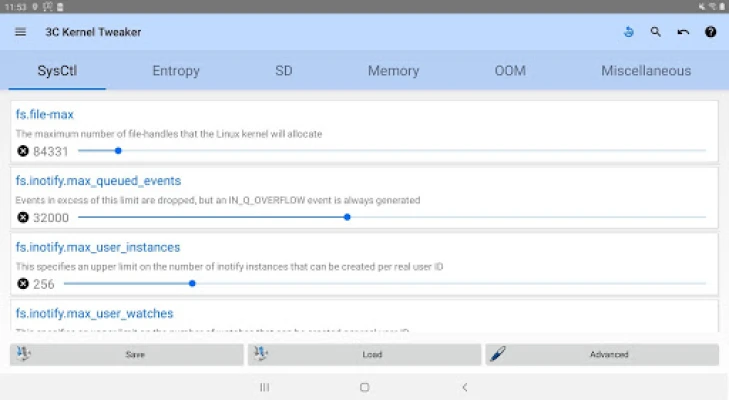Open search with the magnifier icon
Screen dimensions: 729x400
pos(656,32)
